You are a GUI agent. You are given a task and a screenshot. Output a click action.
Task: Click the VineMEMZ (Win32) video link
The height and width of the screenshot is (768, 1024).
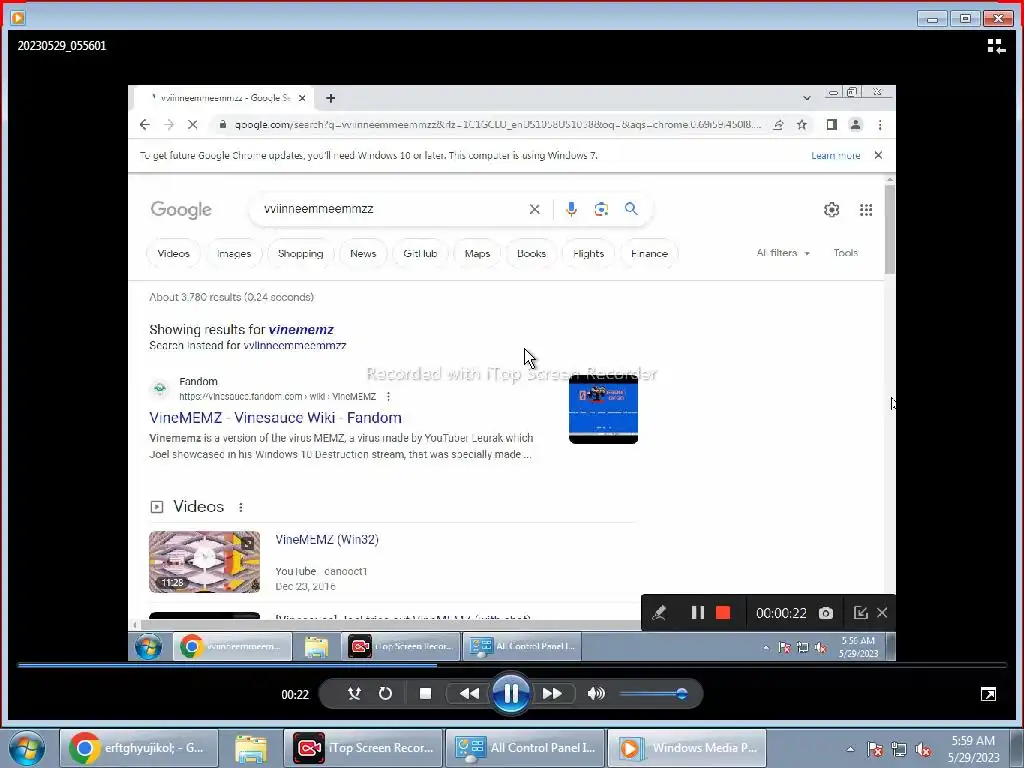click(x=327, y=539)
